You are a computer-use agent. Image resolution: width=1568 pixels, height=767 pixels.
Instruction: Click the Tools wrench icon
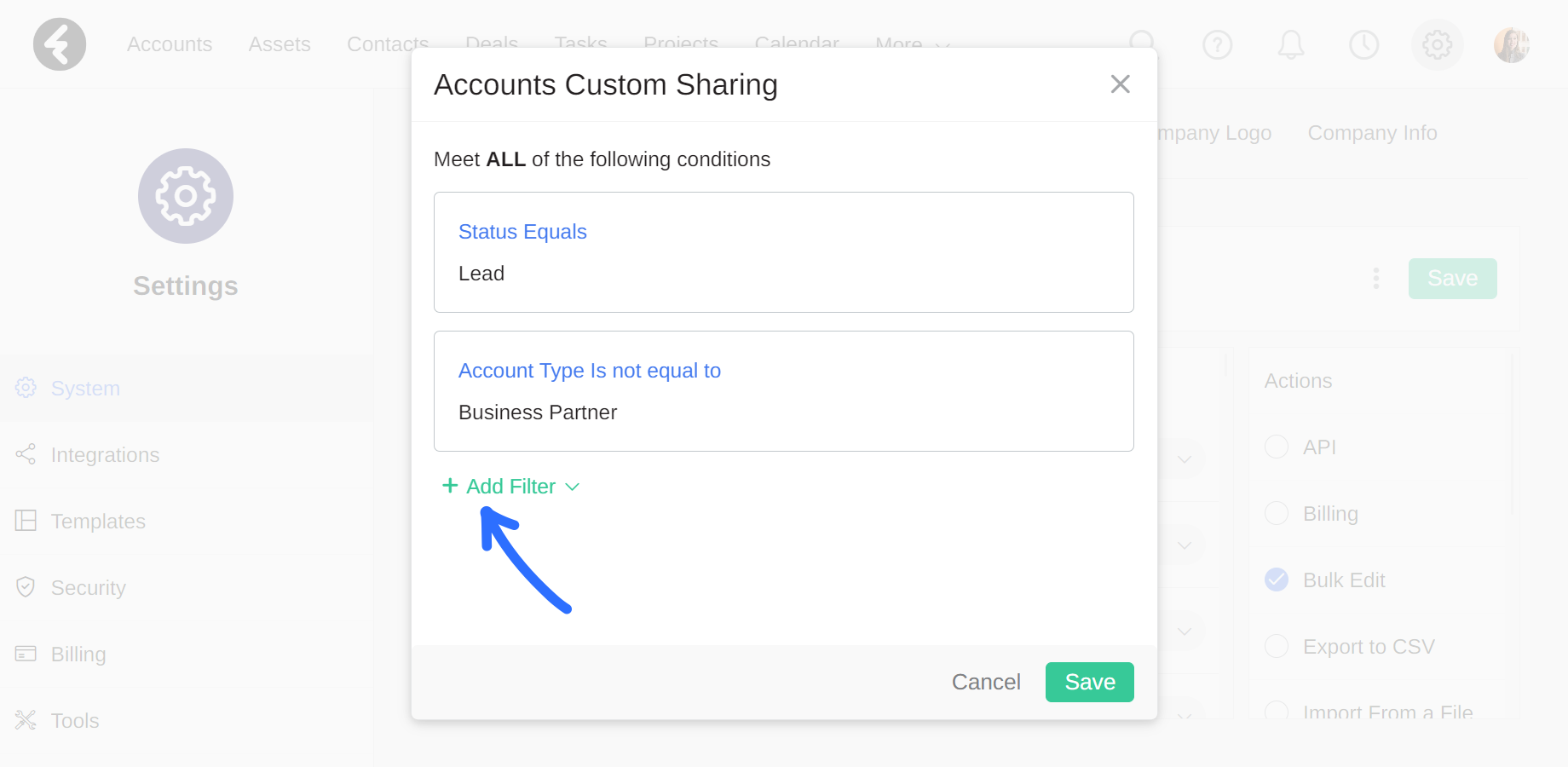tap(26, 720)
